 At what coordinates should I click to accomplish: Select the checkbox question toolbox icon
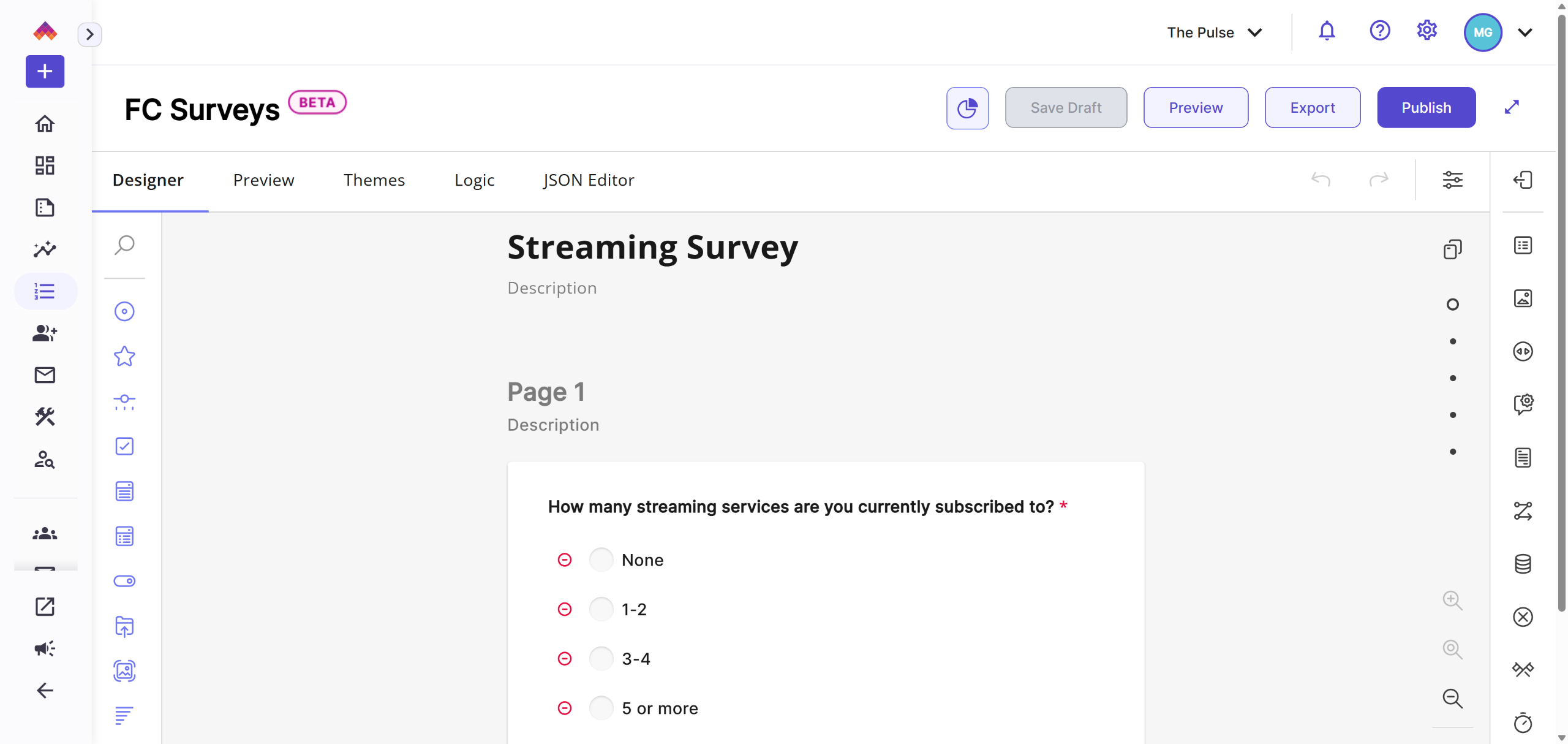tap(124, 446)
